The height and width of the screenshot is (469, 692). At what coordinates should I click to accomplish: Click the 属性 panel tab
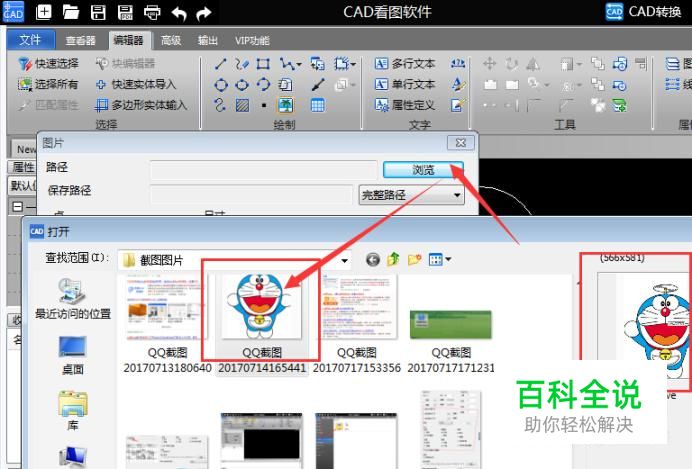(x=23, y=167)
